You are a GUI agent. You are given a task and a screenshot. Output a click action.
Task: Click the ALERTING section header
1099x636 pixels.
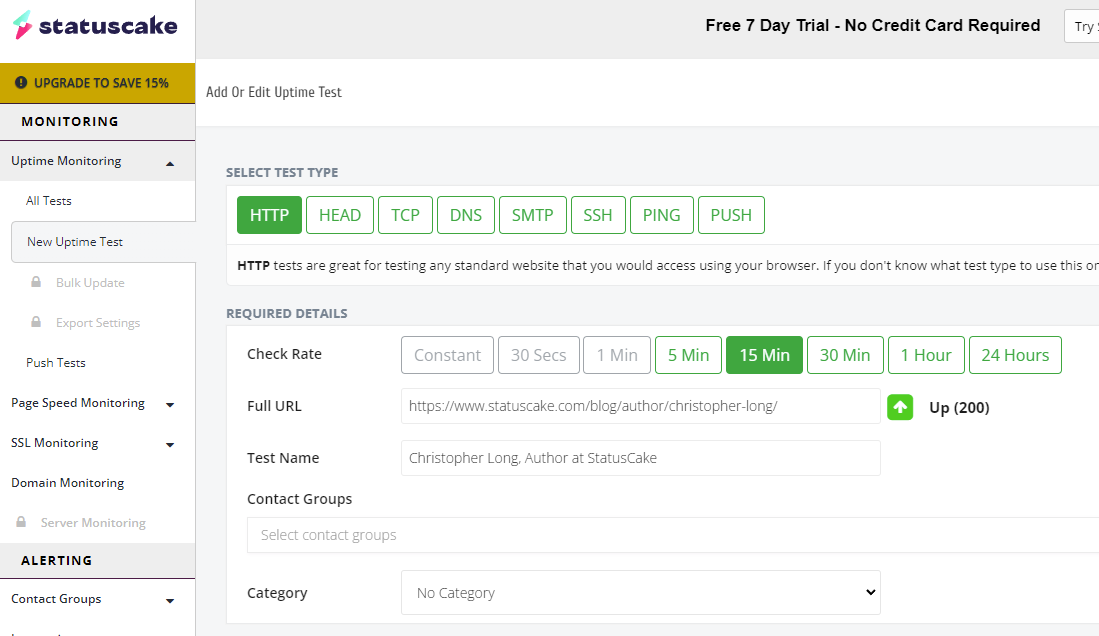[57, 560]
